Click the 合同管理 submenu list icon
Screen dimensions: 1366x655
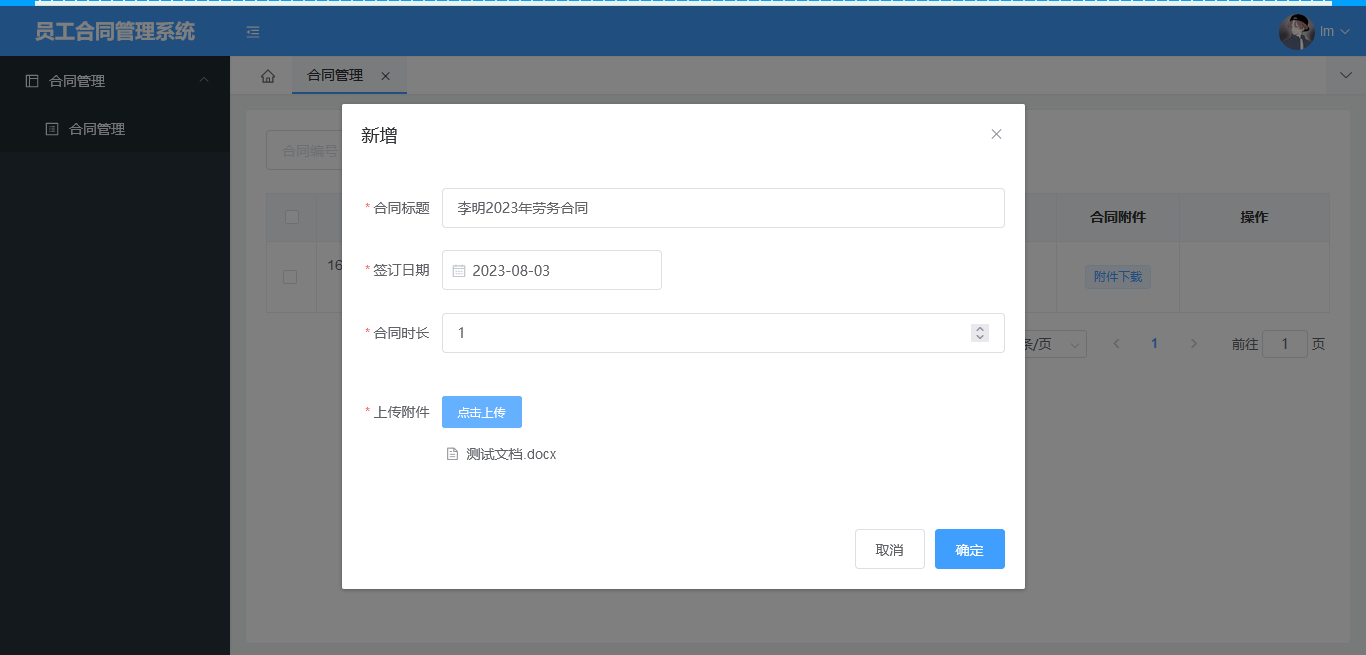pos(52,129)
